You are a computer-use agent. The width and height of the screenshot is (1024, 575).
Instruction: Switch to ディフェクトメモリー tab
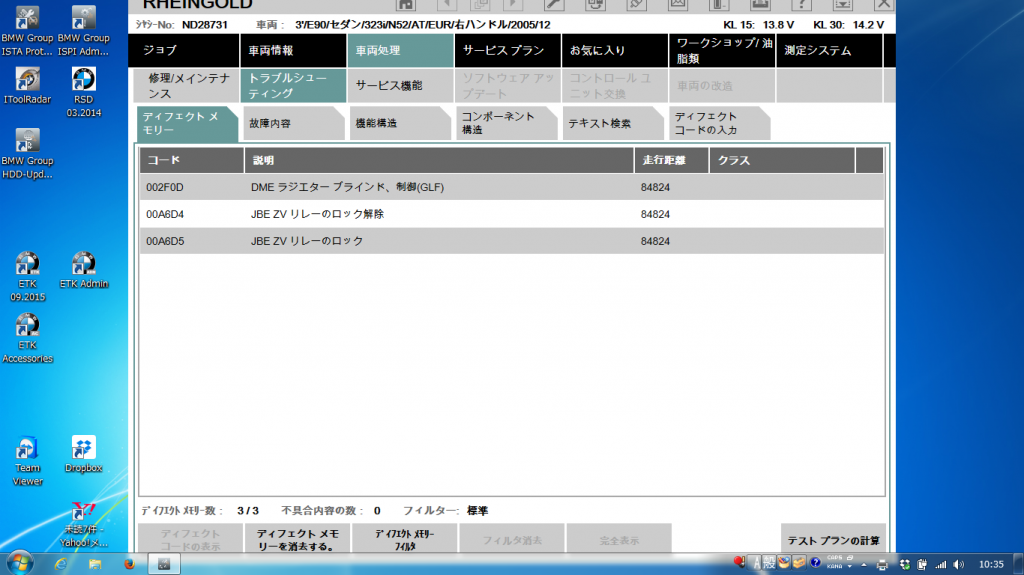click(187, 123)
